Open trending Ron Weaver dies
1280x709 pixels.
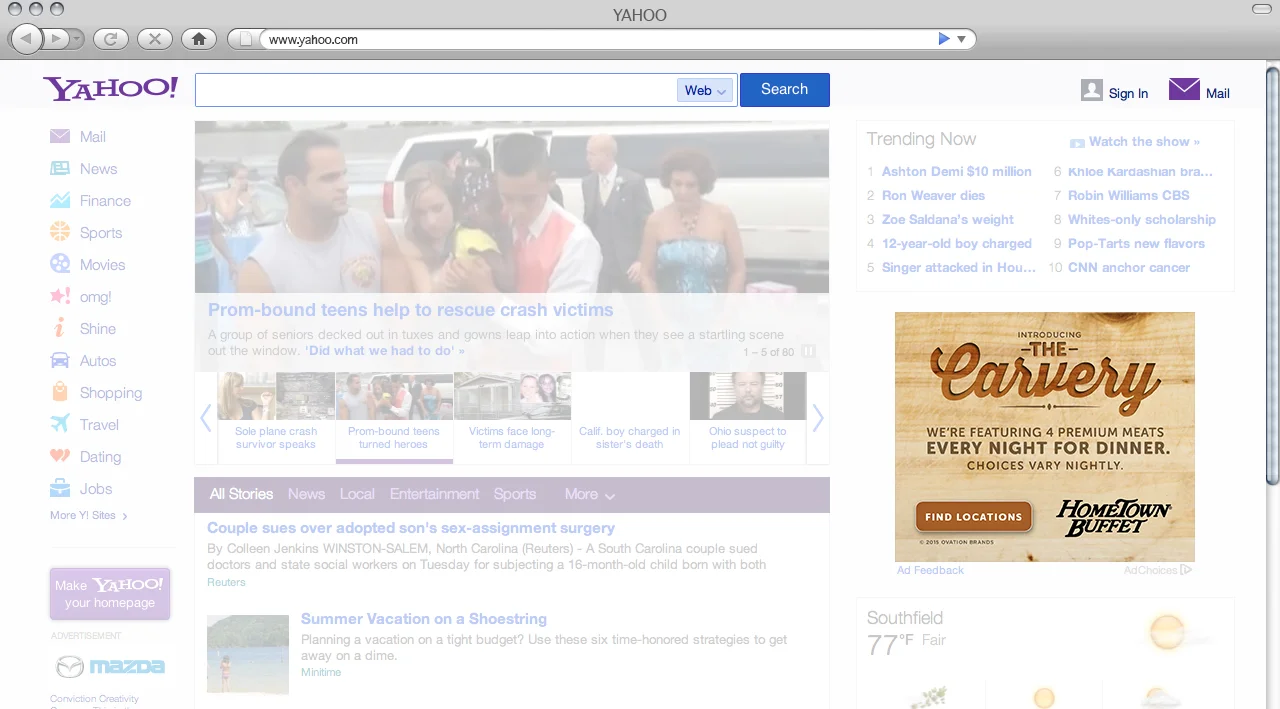933,195
